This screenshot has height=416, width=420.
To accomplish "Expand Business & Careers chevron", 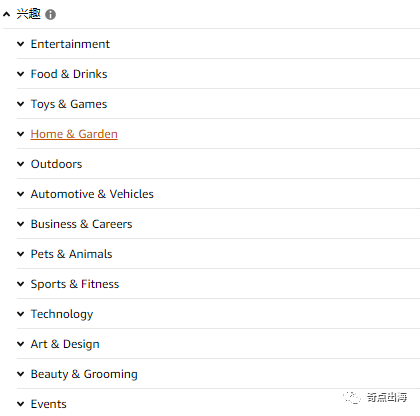I will tap(21, 224).
